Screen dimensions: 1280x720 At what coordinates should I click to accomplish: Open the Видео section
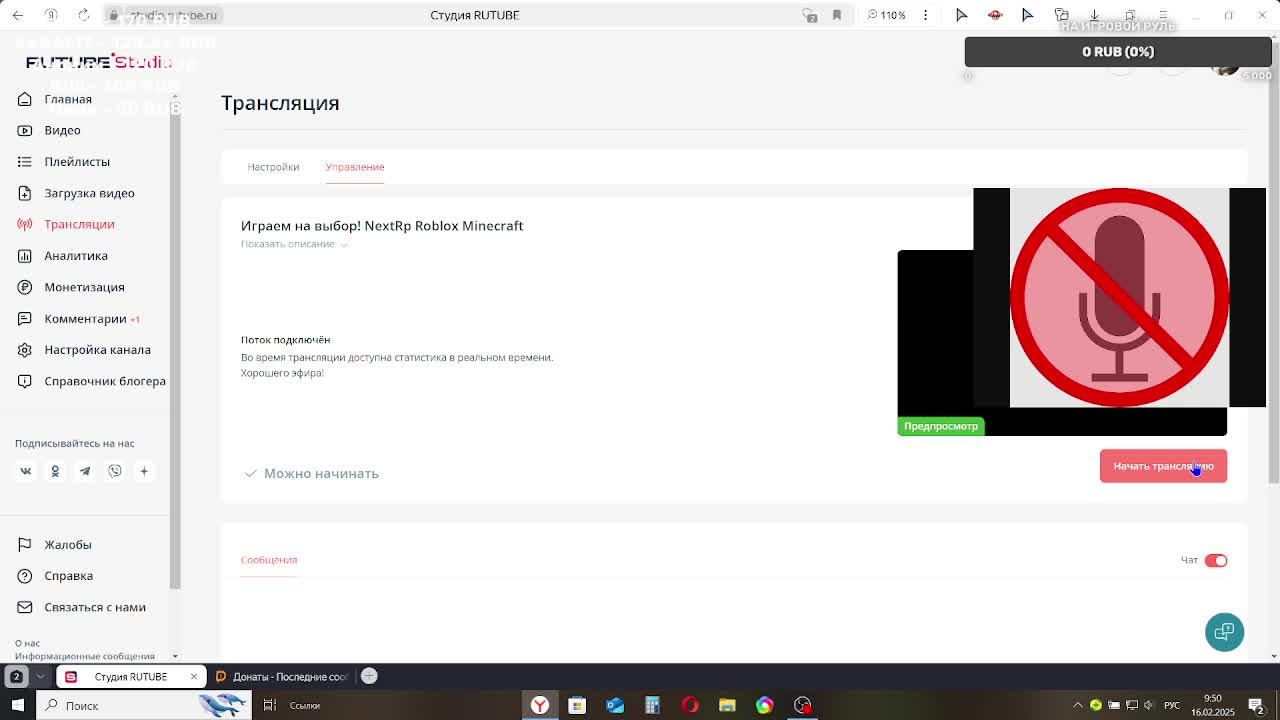tap(62, 130)
